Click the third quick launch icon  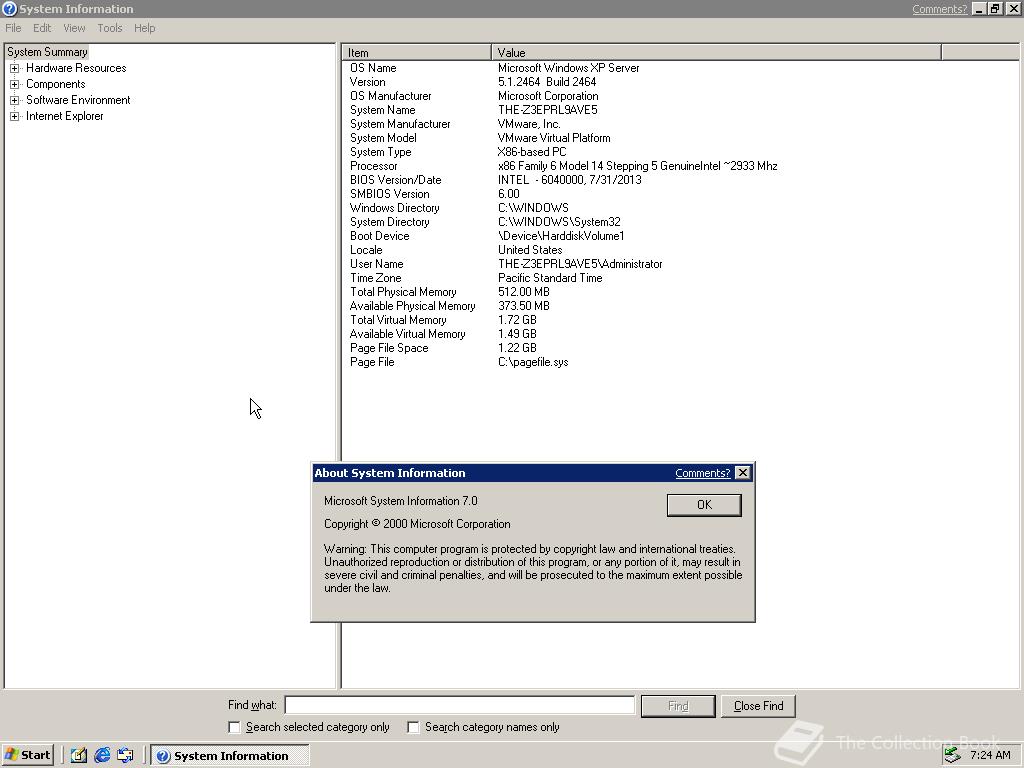coord(125,755)
